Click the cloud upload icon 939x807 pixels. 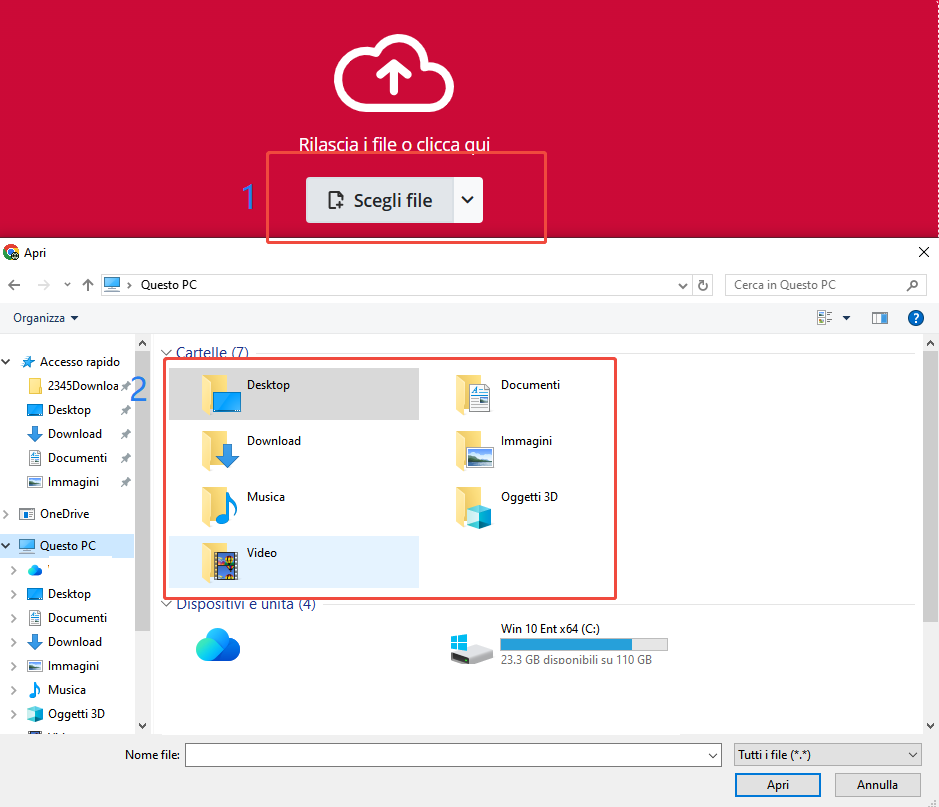coord(393,73)
